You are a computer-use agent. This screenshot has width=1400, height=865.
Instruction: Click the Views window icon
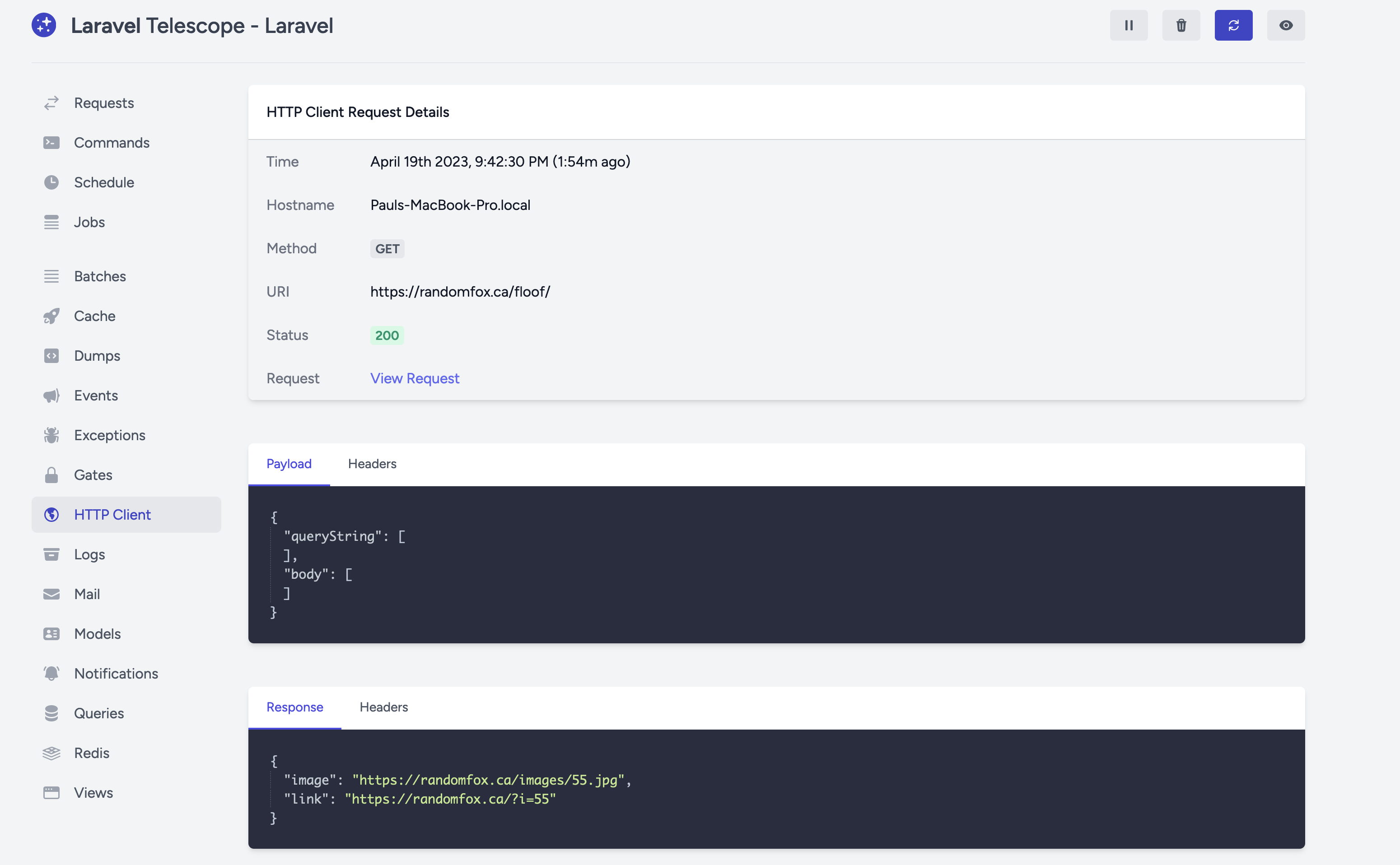[51, 793]
